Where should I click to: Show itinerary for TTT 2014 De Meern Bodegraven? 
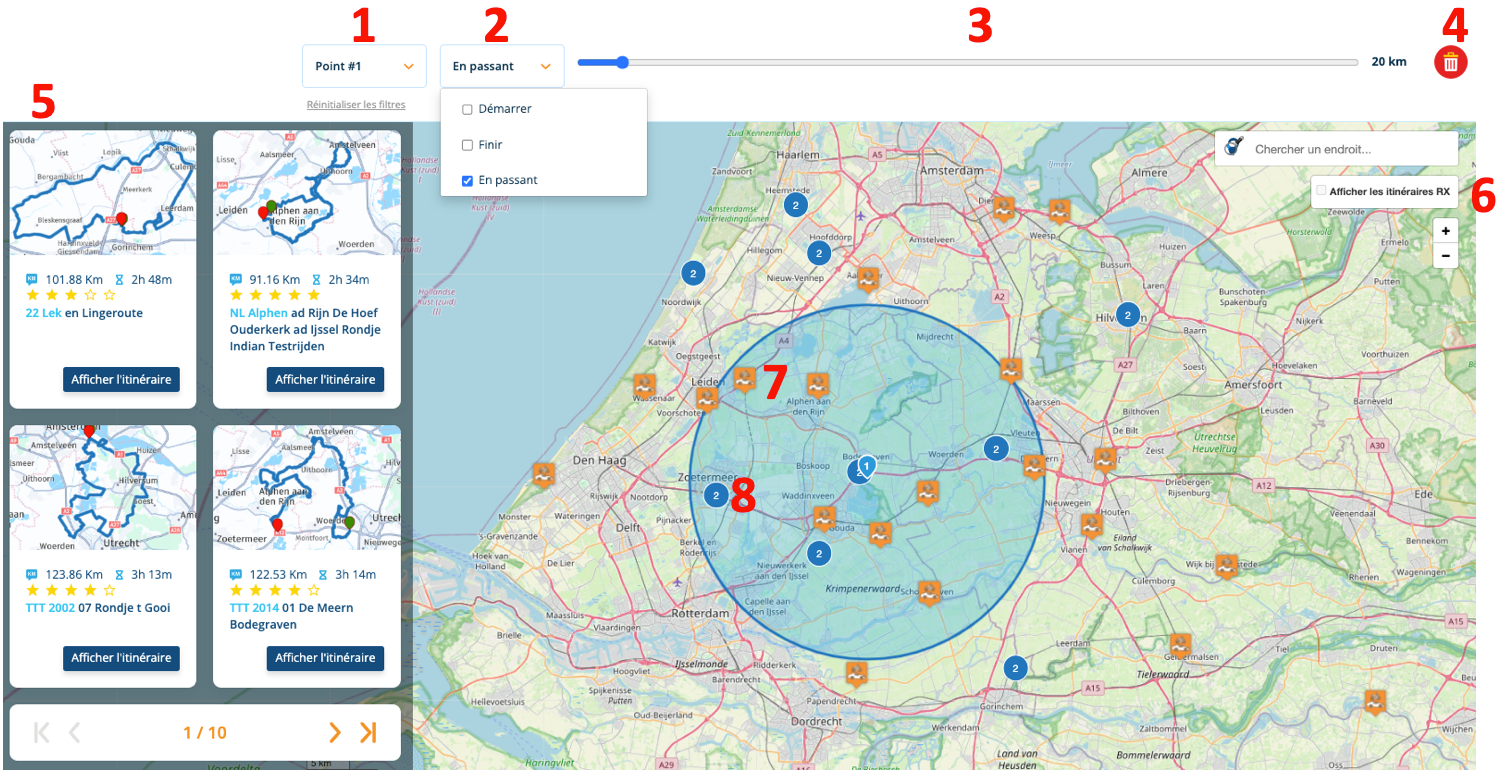coord(325,658)
